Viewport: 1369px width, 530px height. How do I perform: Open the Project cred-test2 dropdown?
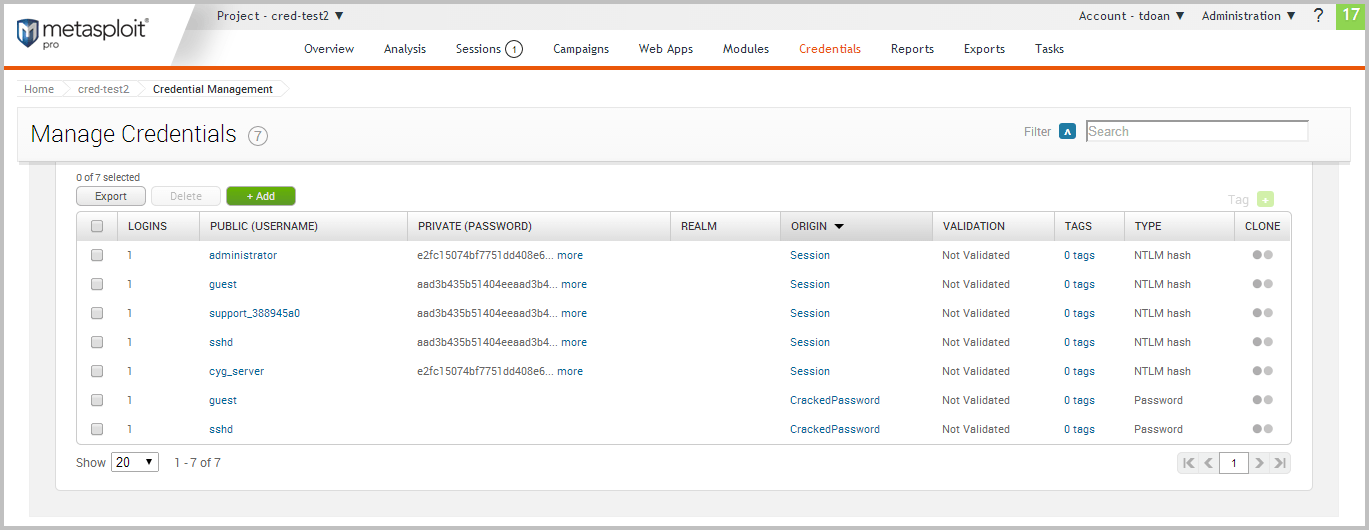(280, 16)
